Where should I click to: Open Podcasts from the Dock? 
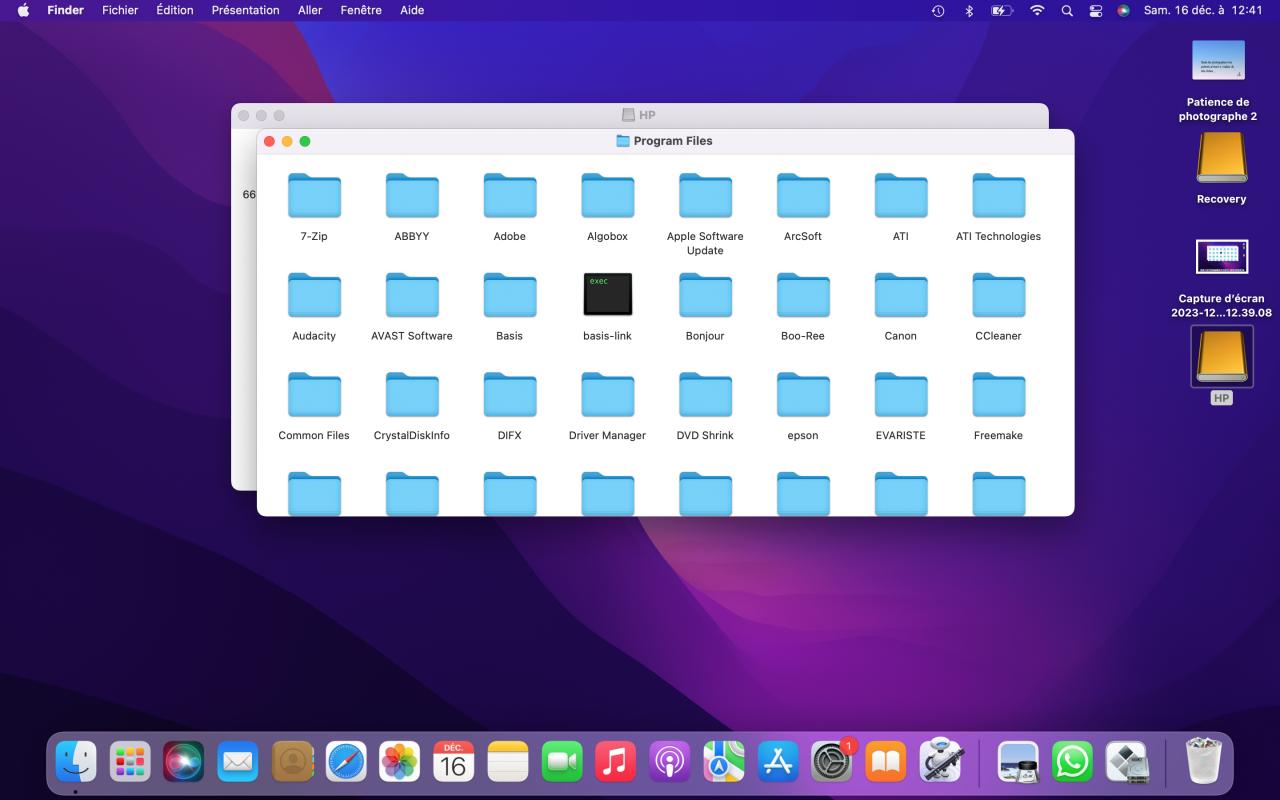pos(670,762)
